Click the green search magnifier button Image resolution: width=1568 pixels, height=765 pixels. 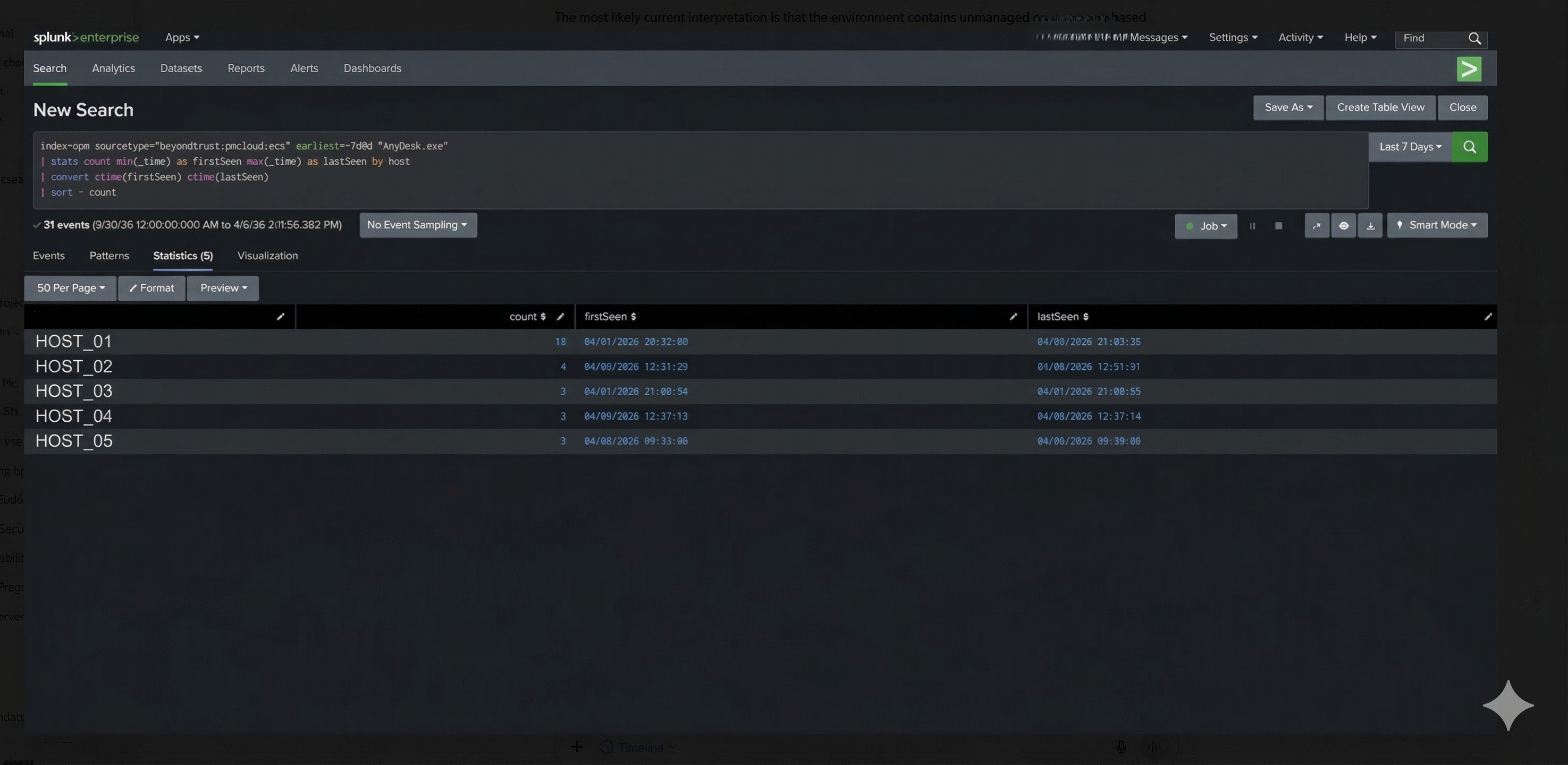[x=1469, y=147]
